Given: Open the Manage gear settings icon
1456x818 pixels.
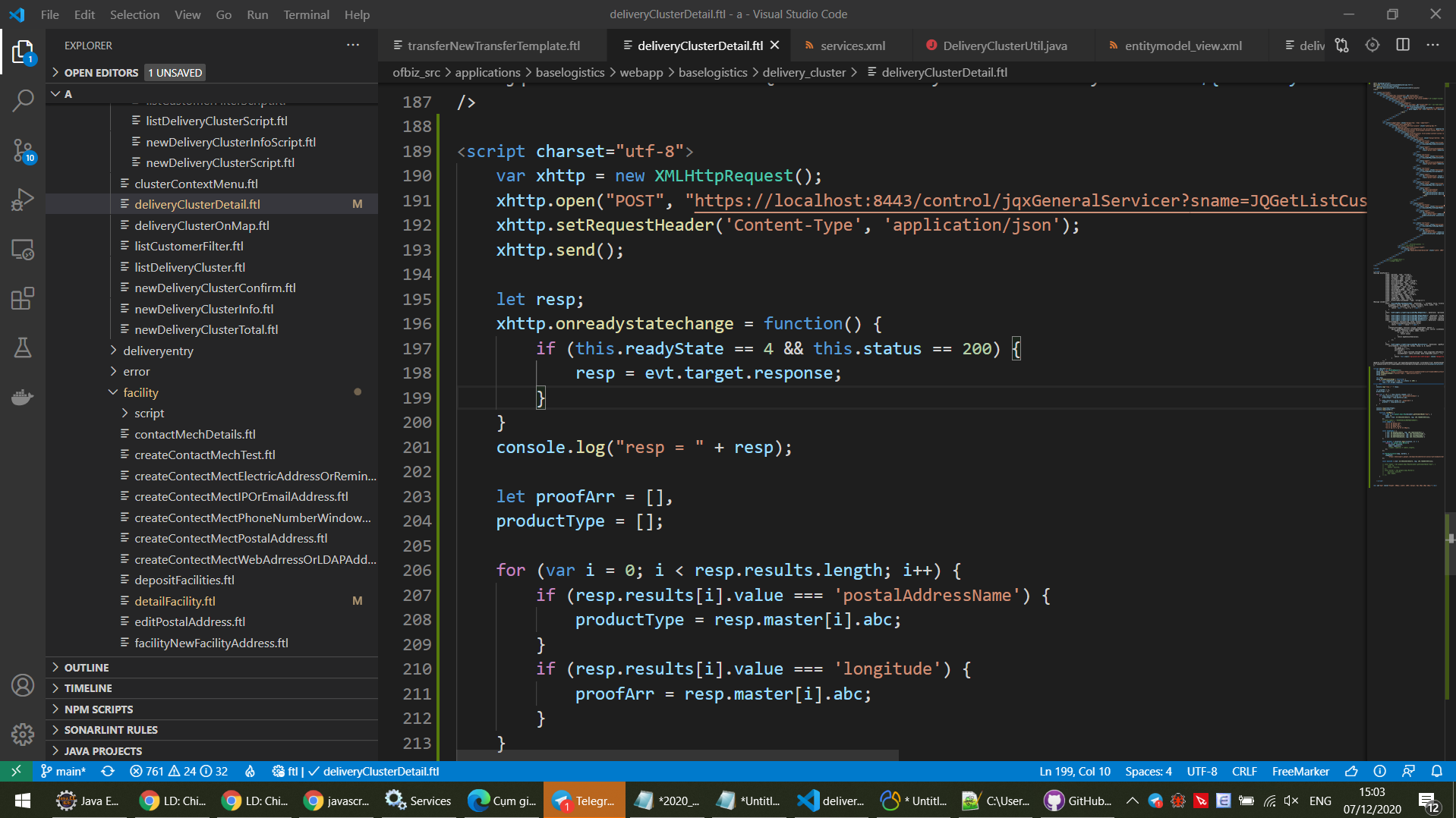Looking at the screenshot, I should tap(23, 734).
